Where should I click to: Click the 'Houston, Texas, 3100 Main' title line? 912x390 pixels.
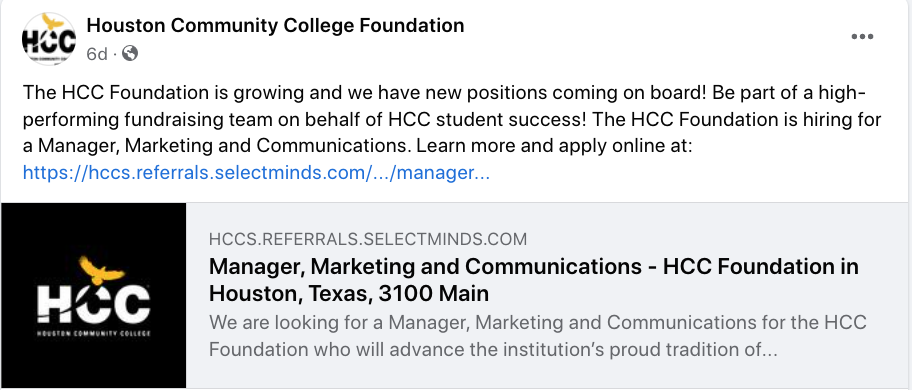tap(349, 294)
